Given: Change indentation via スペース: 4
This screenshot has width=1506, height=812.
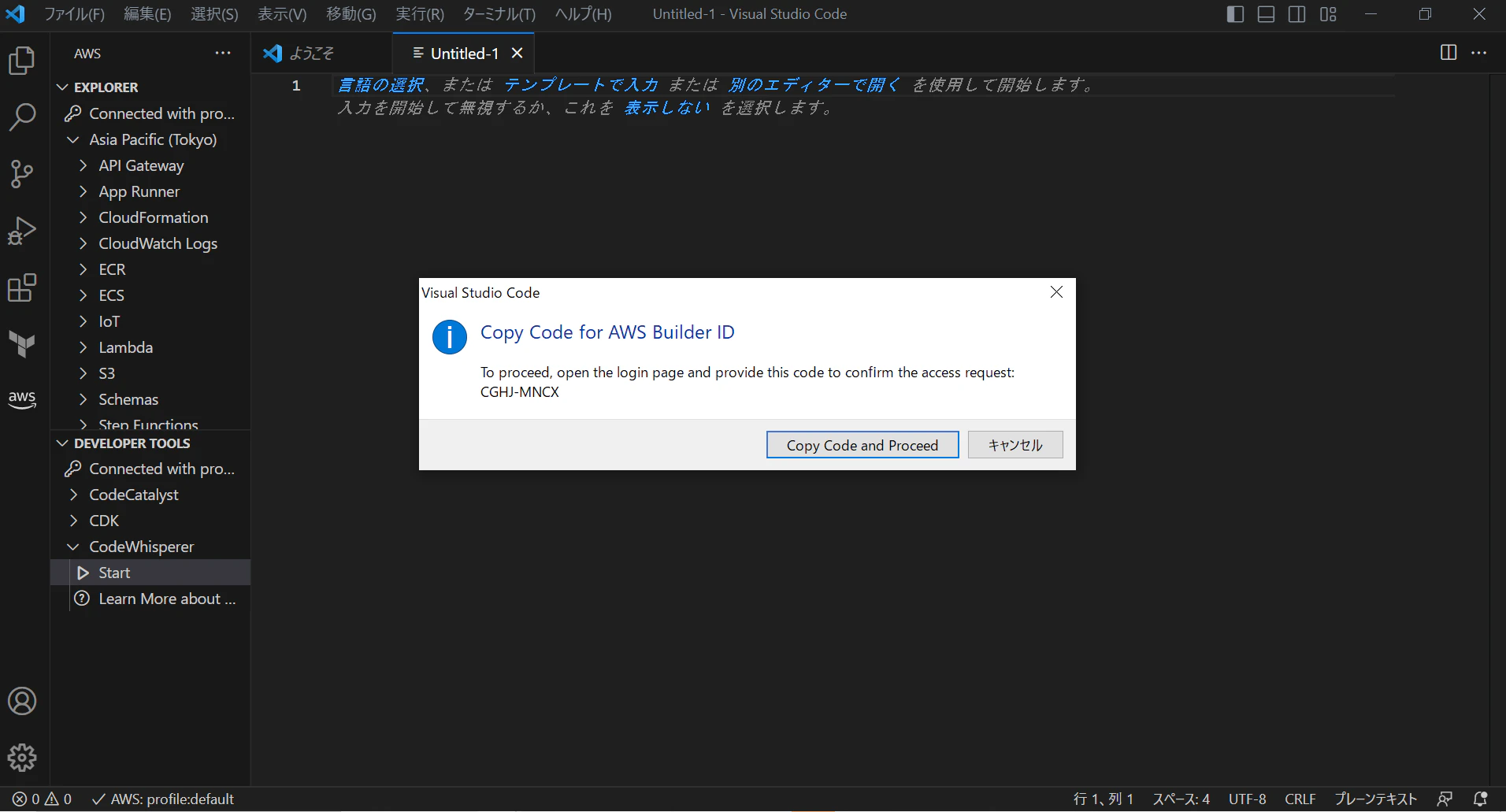Looking at the screenshot, I should point(1181,799).
